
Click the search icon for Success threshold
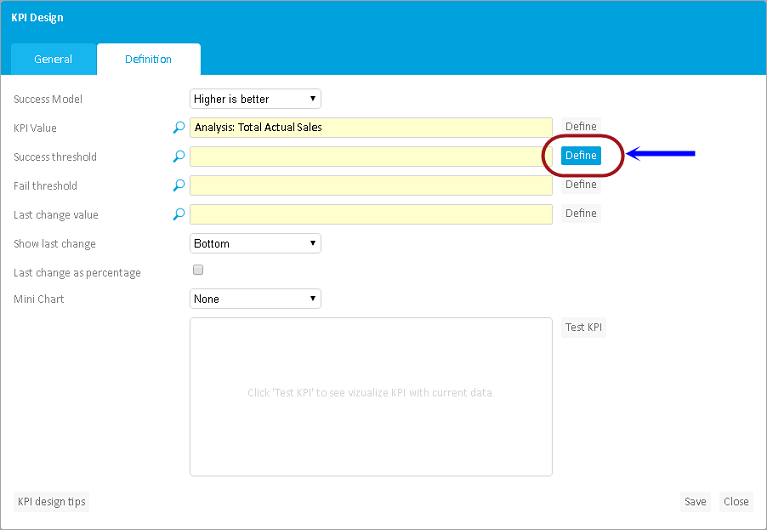(x=179, y=156)
